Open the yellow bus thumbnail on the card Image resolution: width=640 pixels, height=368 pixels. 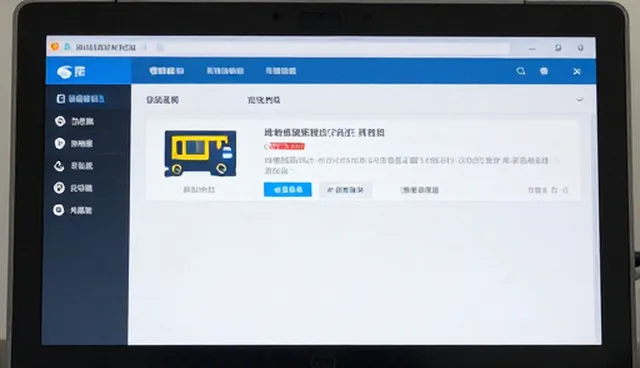200,153
